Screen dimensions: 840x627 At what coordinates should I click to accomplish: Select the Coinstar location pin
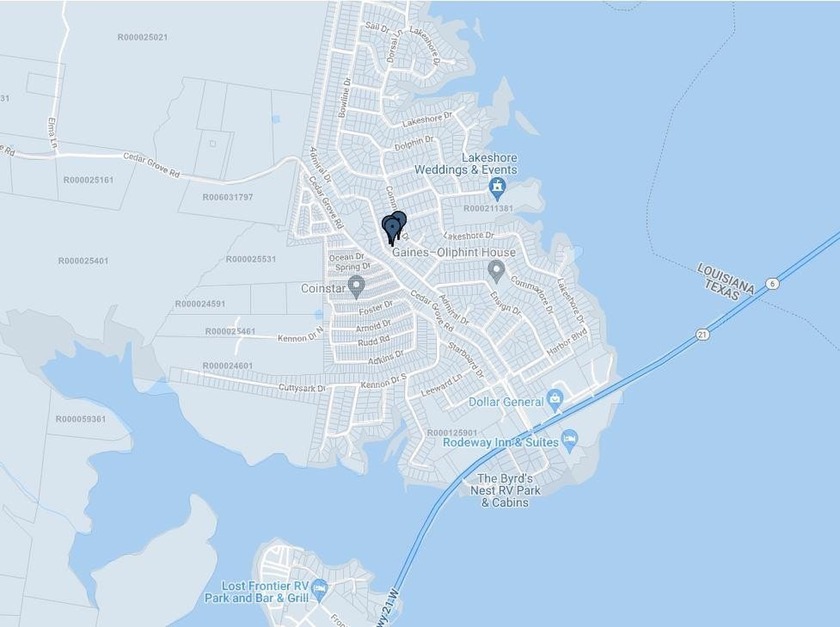356,287
